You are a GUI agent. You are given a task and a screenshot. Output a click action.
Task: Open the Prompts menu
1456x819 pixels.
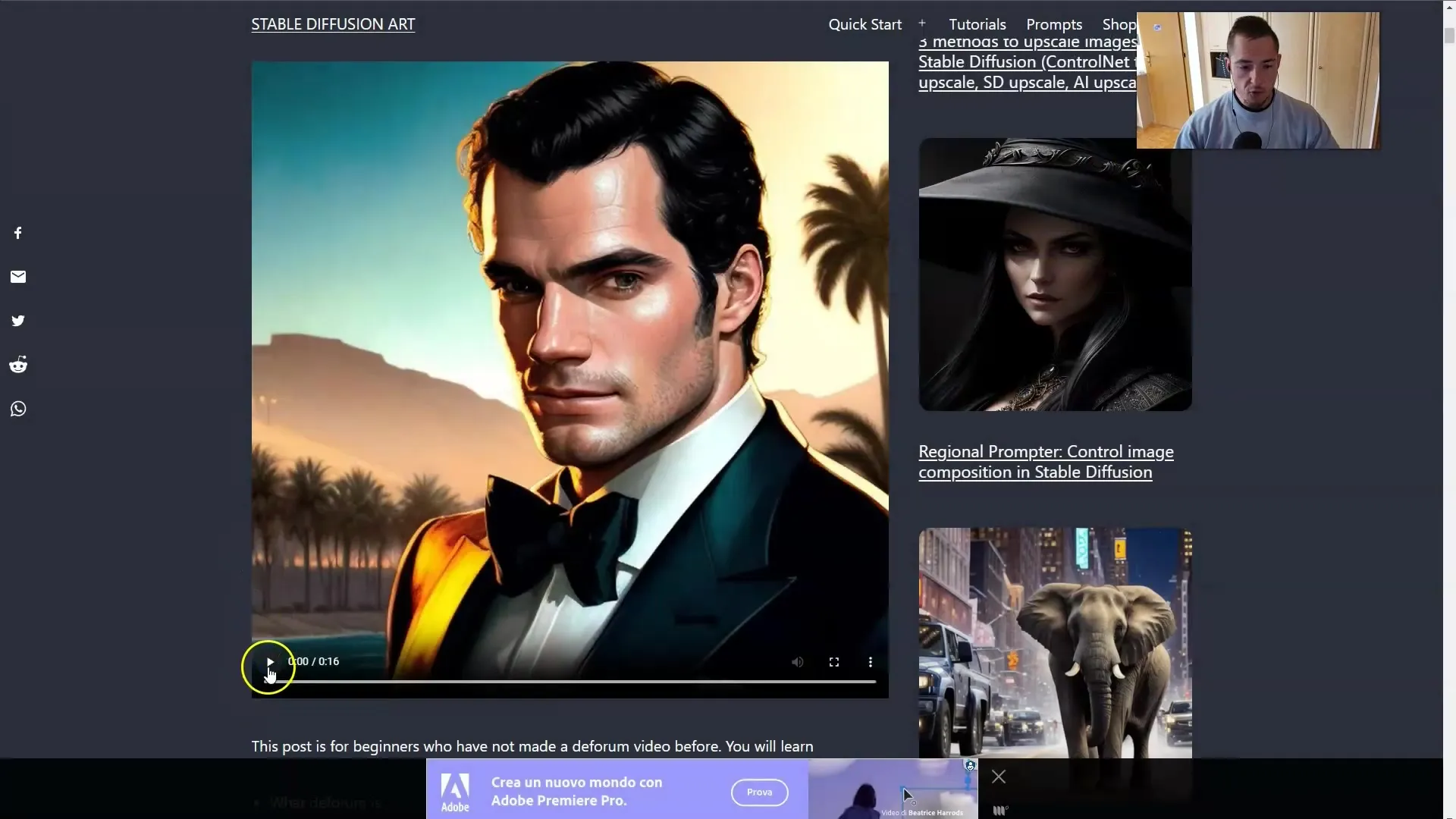[x=1054, y=24]
